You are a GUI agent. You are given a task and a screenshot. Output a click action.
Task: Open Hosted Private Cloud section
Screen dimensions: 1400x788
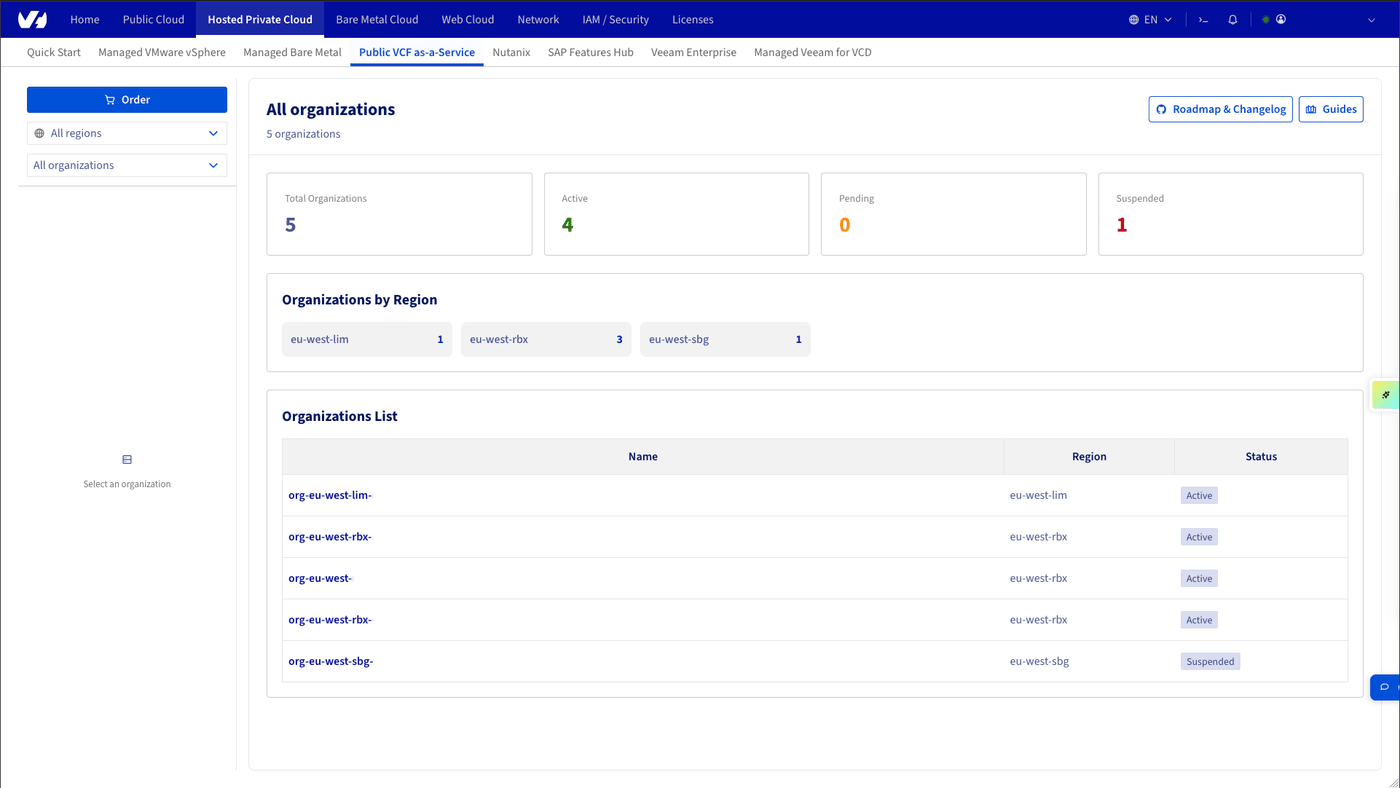[x=260, y=19]
